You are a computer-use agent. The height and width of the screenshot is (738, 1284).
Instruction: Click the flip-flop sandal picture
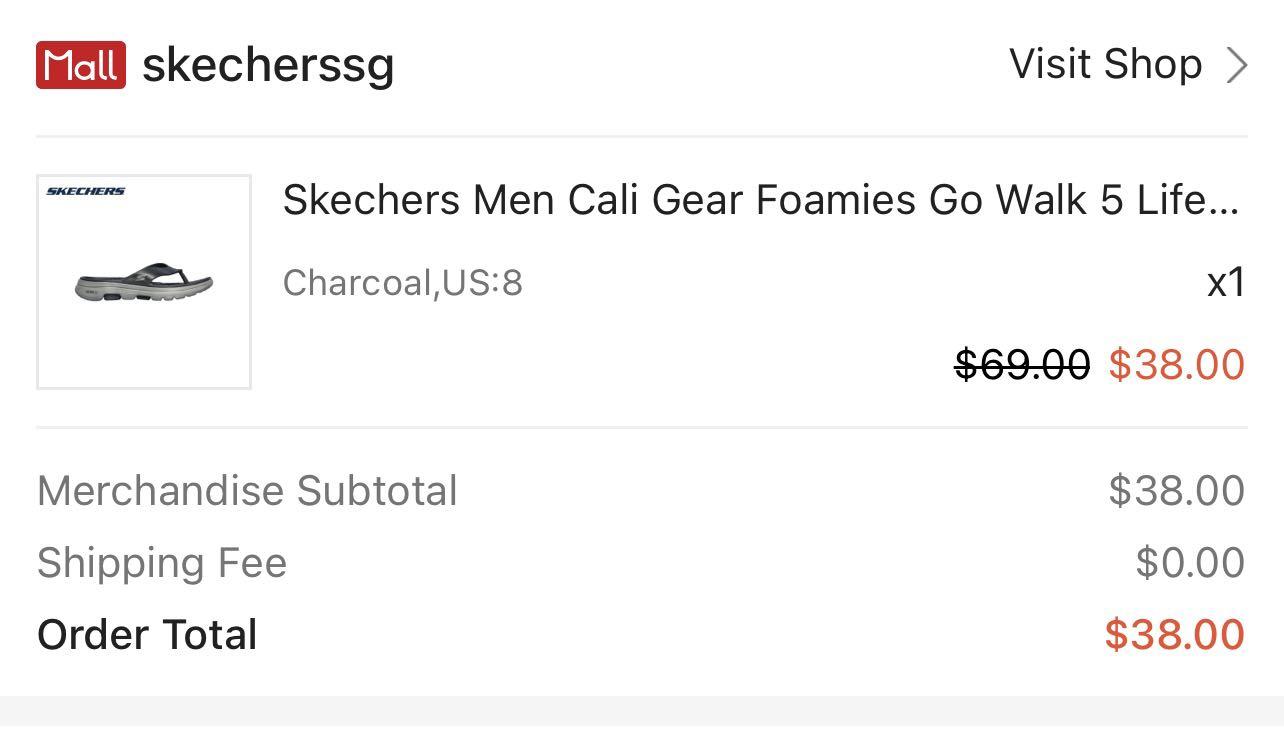(144, 282)
